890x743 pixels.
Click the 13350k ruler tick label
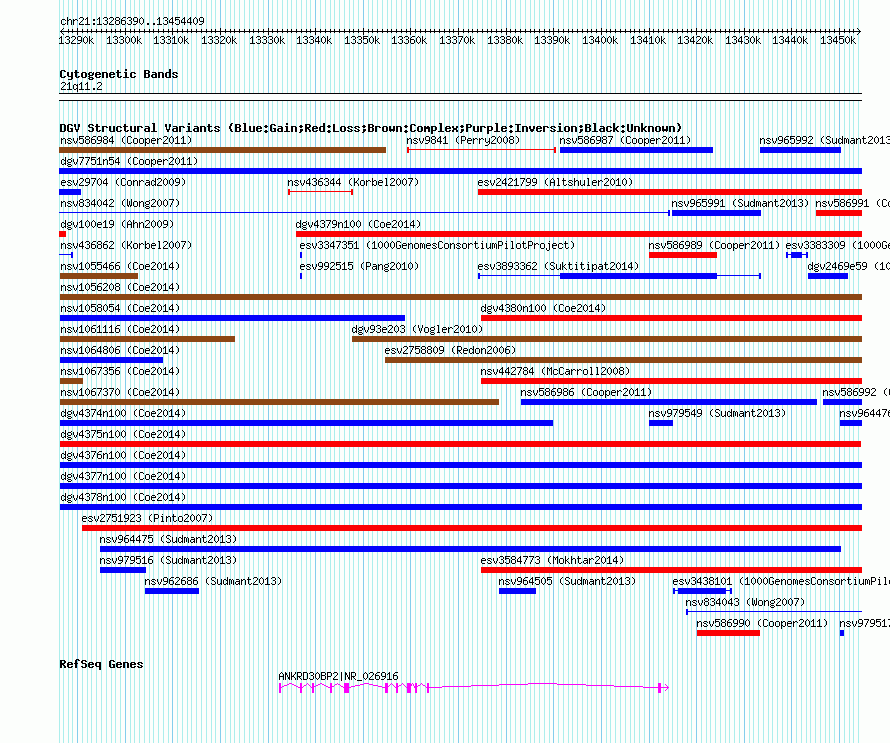362,40
